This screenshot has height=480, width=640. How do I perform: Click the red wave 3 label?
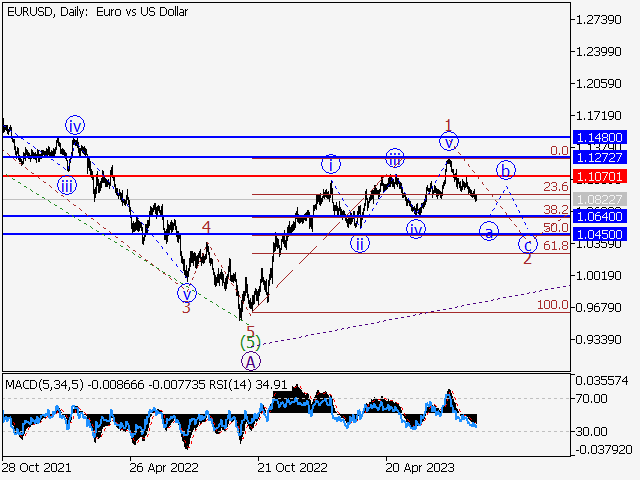[x=186, y=308]
